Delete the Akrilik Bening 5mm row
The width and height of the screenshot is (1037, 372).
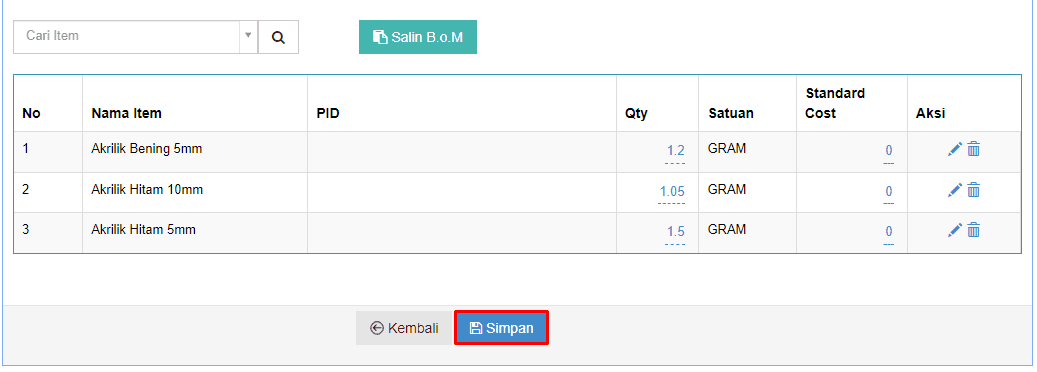[x=974, y=150]
